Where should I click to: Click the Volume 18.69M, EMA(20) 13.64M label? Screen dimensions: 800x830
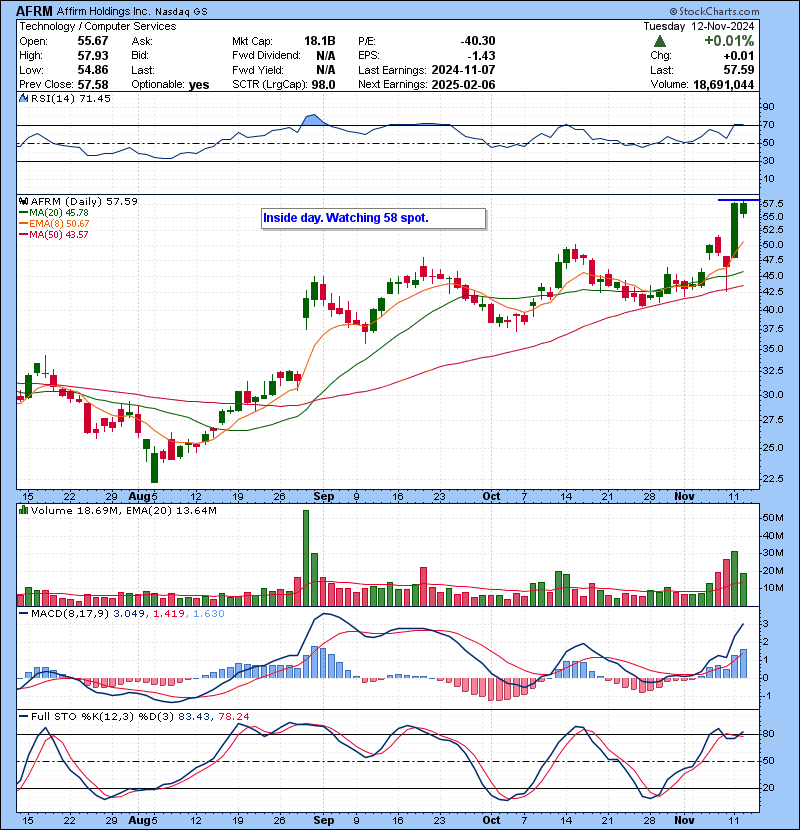pyautogui.click(x=123, y=510)
